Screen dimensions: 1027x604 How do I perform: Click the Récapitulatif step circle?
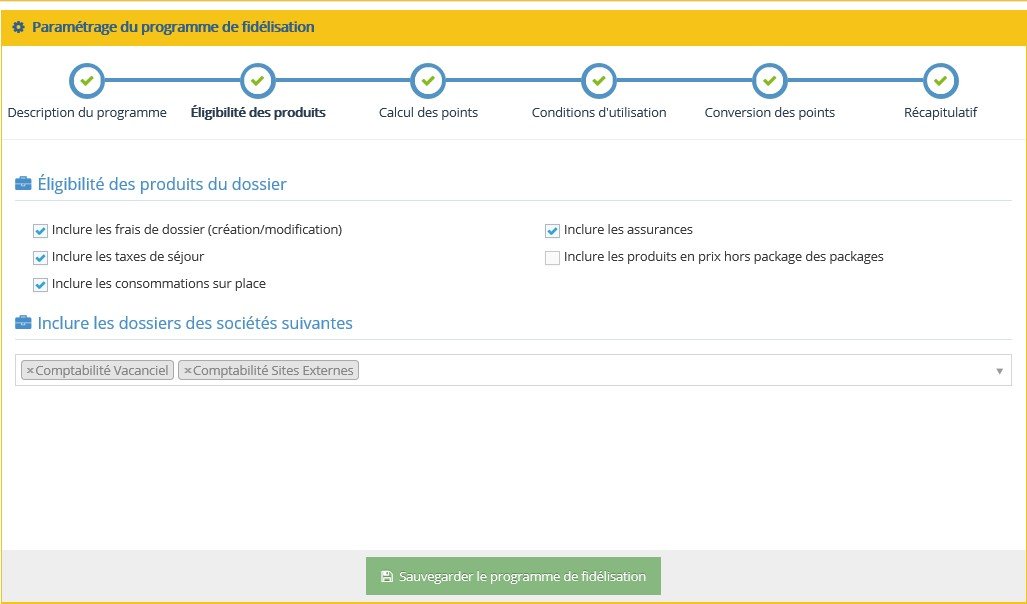tap(940, 80)
